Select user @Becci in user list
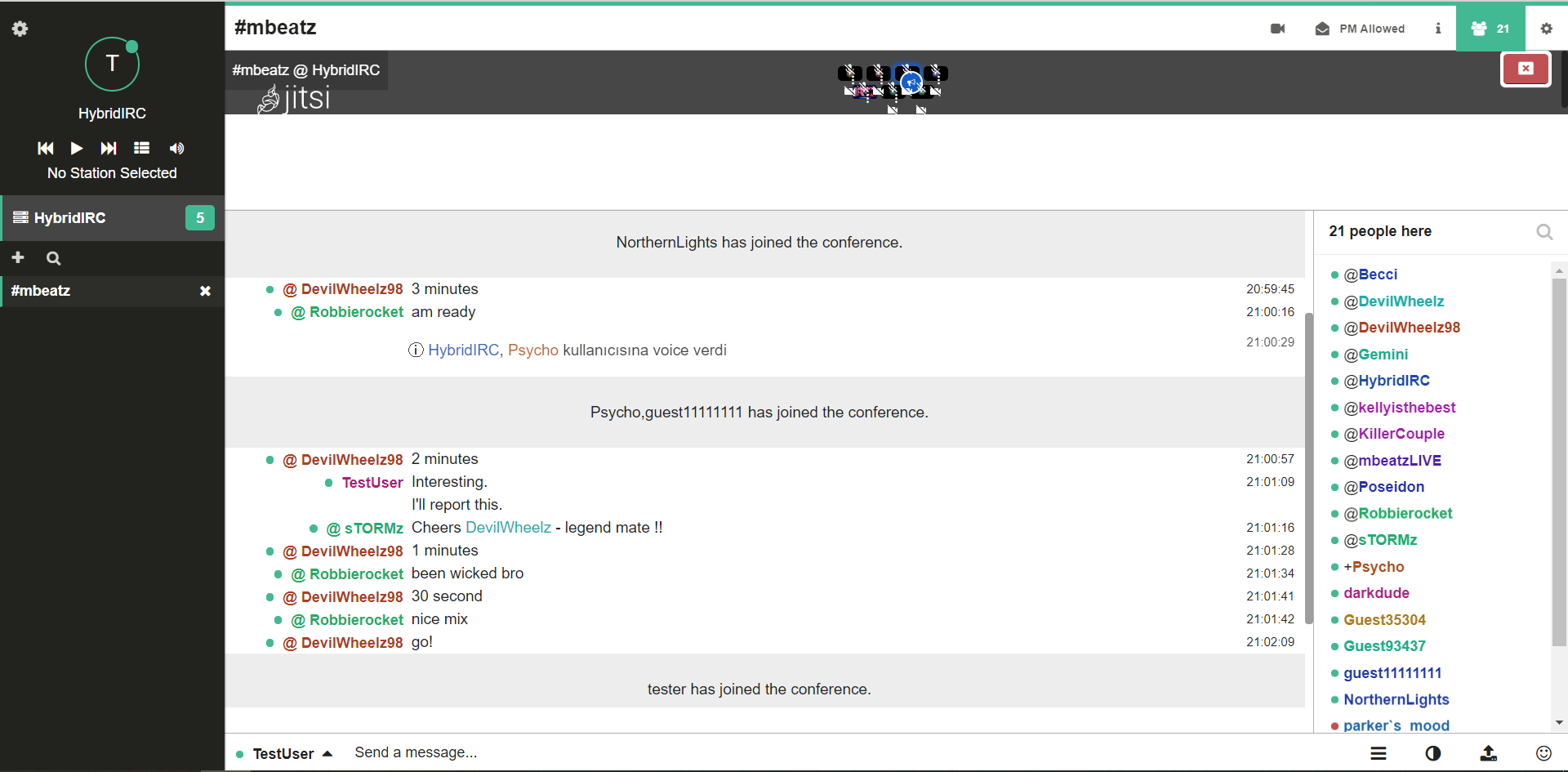 click(x=1370, y=274)
